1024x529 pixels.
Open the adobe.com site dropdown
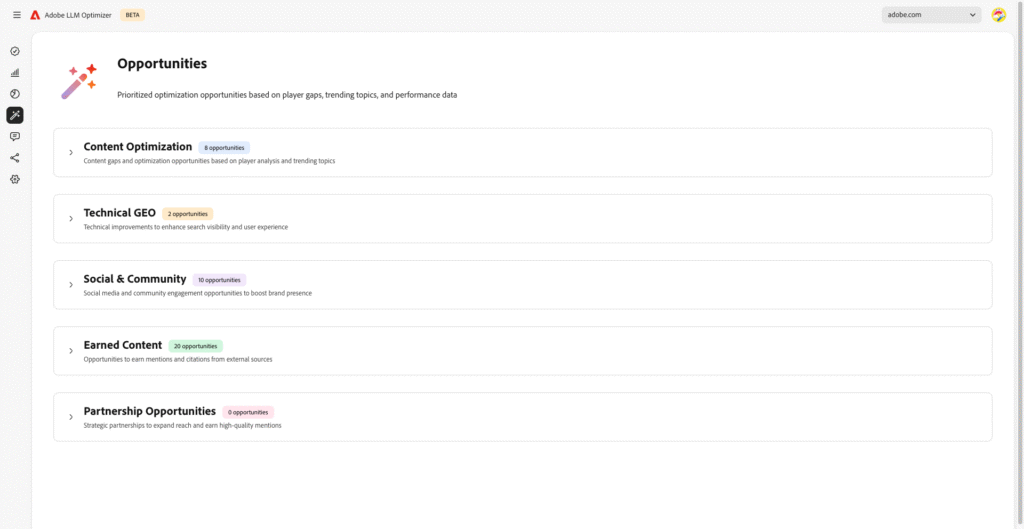931,15
